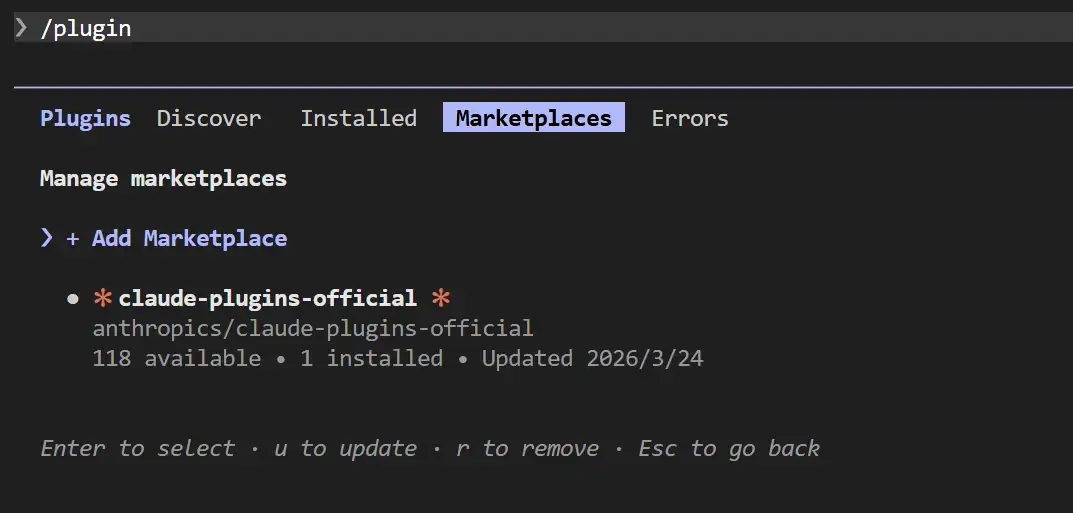Select the Marketplaces tab

533,118
